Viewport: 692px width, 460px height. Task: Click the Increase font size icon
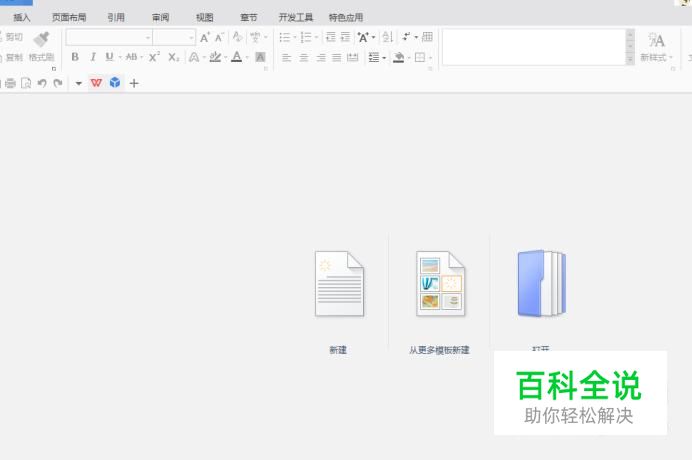click(204, 37)
